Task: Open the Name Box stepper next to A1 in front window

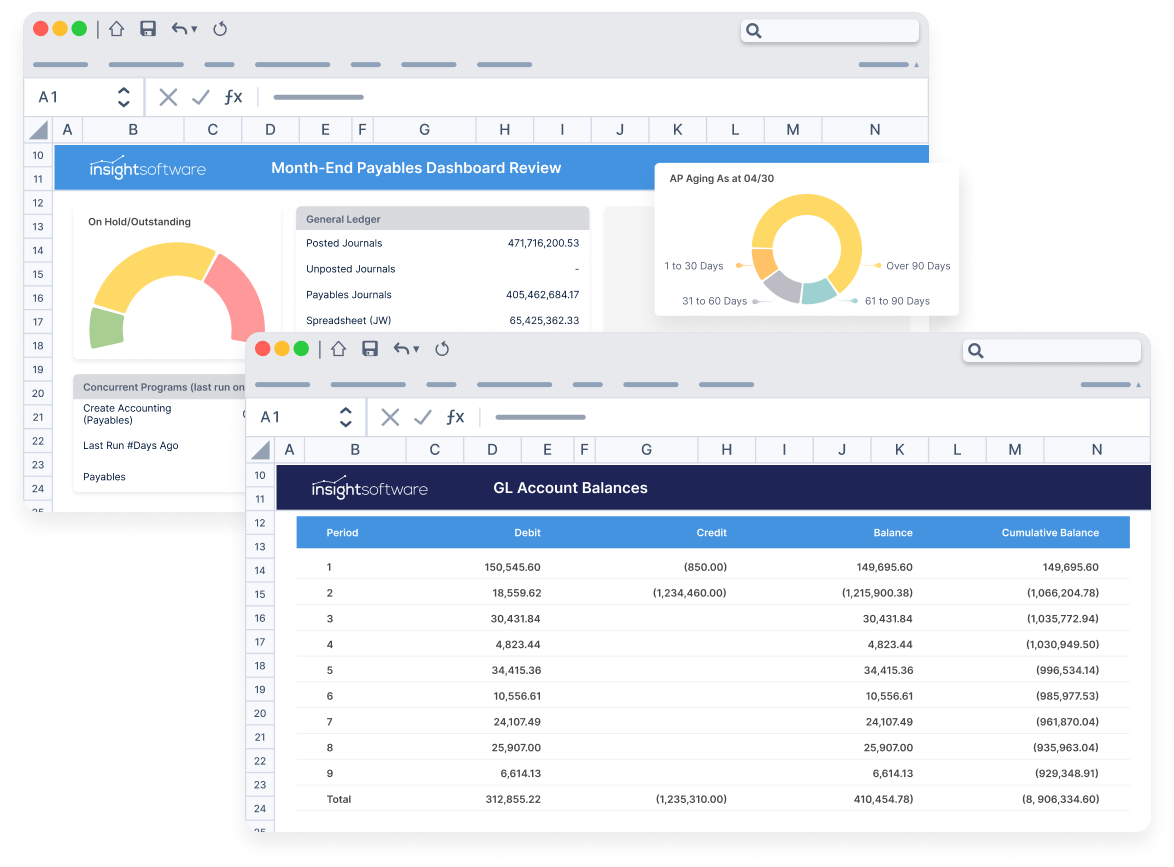Action: (344, 417)
